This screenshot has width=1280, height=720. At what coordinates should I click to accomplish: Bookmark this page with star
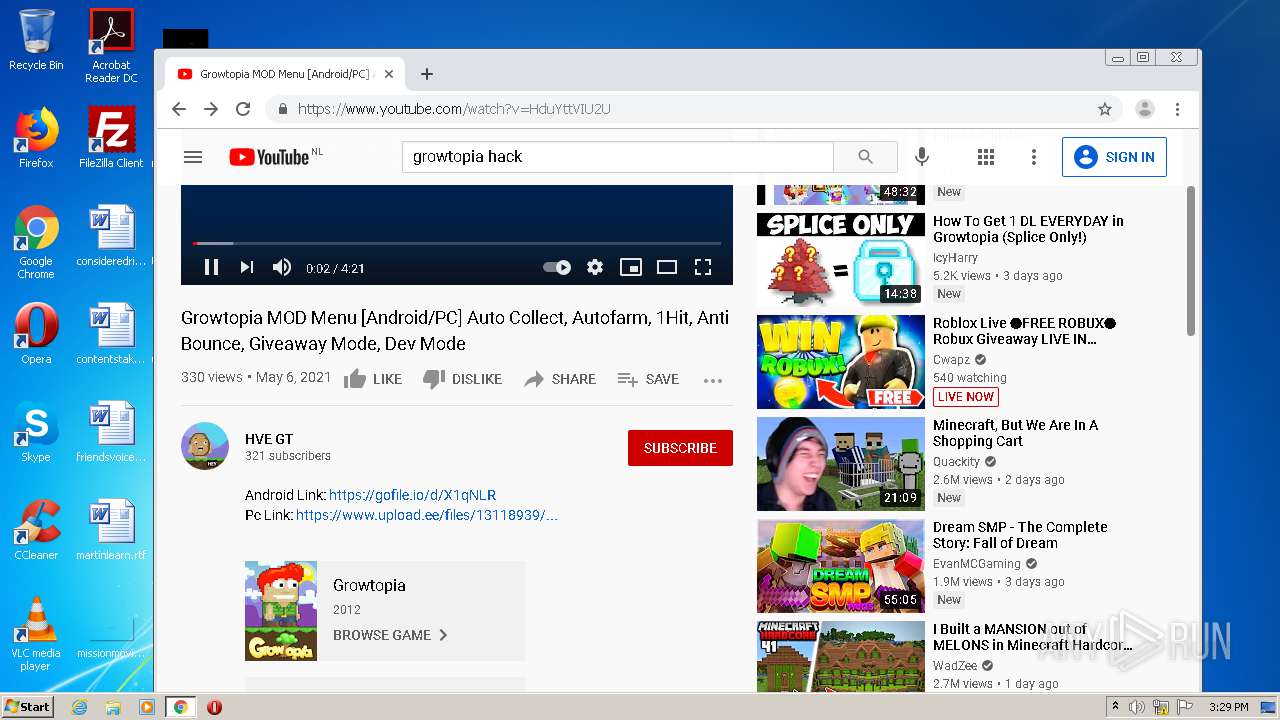click(1105, 109)
